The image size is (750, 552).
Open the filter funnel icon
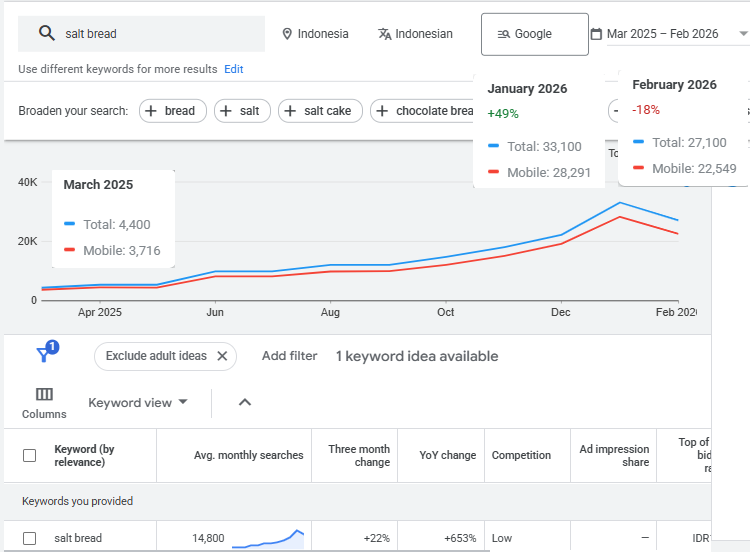coord(45,354)
